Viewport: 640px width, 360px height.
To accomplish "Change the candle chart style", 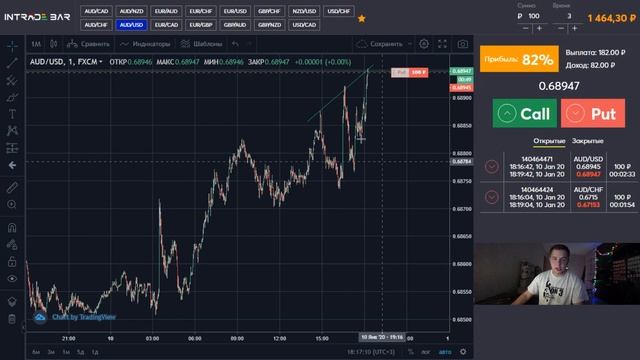I will point(53,44).
